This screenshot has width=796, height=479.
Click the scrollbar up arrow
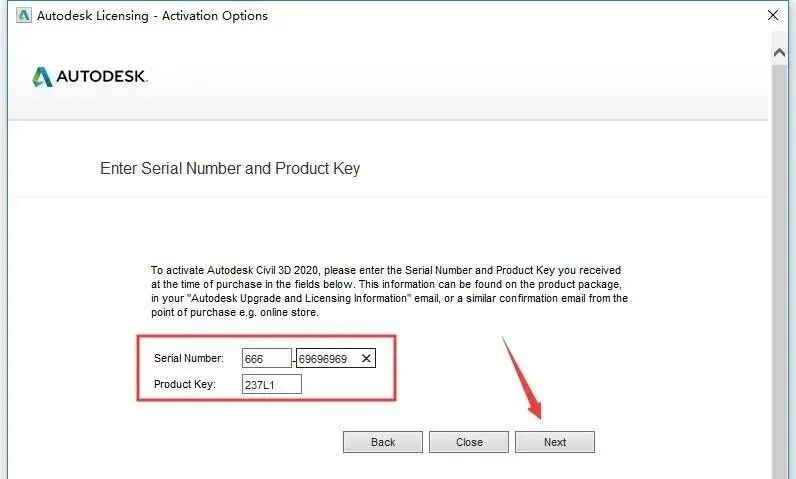(x=779, y=52)
